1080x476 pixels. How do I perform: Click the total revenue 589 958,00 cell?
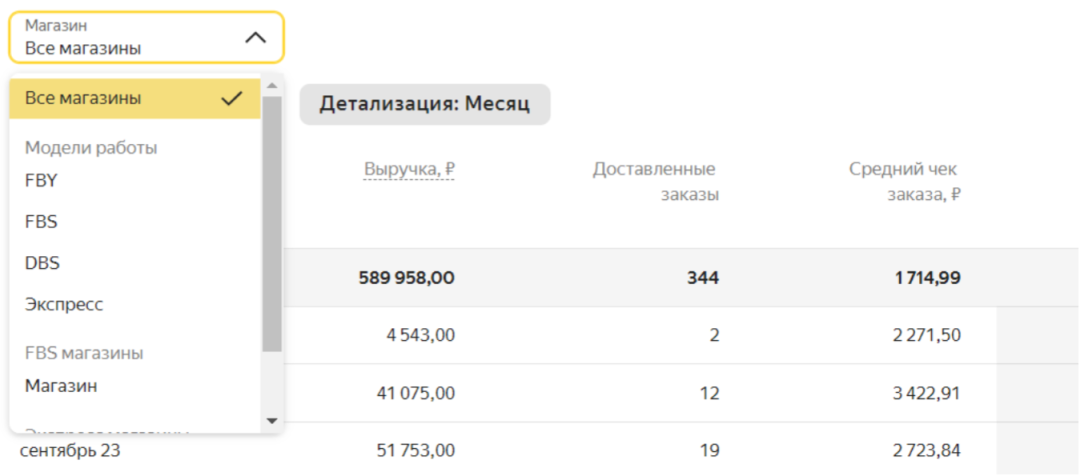(406, 278)
